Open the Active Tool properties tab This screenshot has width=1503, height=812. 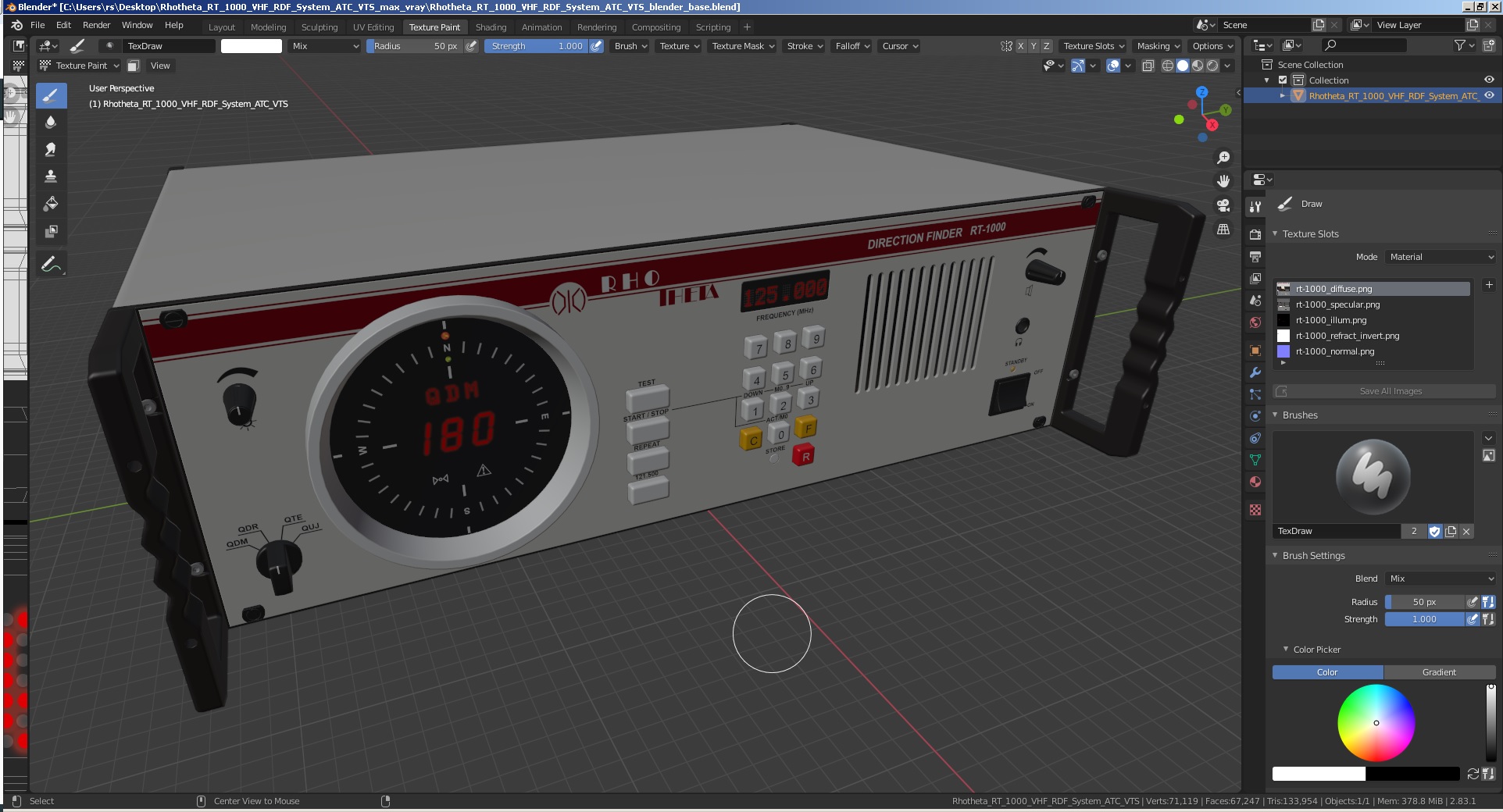[1255, 206]
